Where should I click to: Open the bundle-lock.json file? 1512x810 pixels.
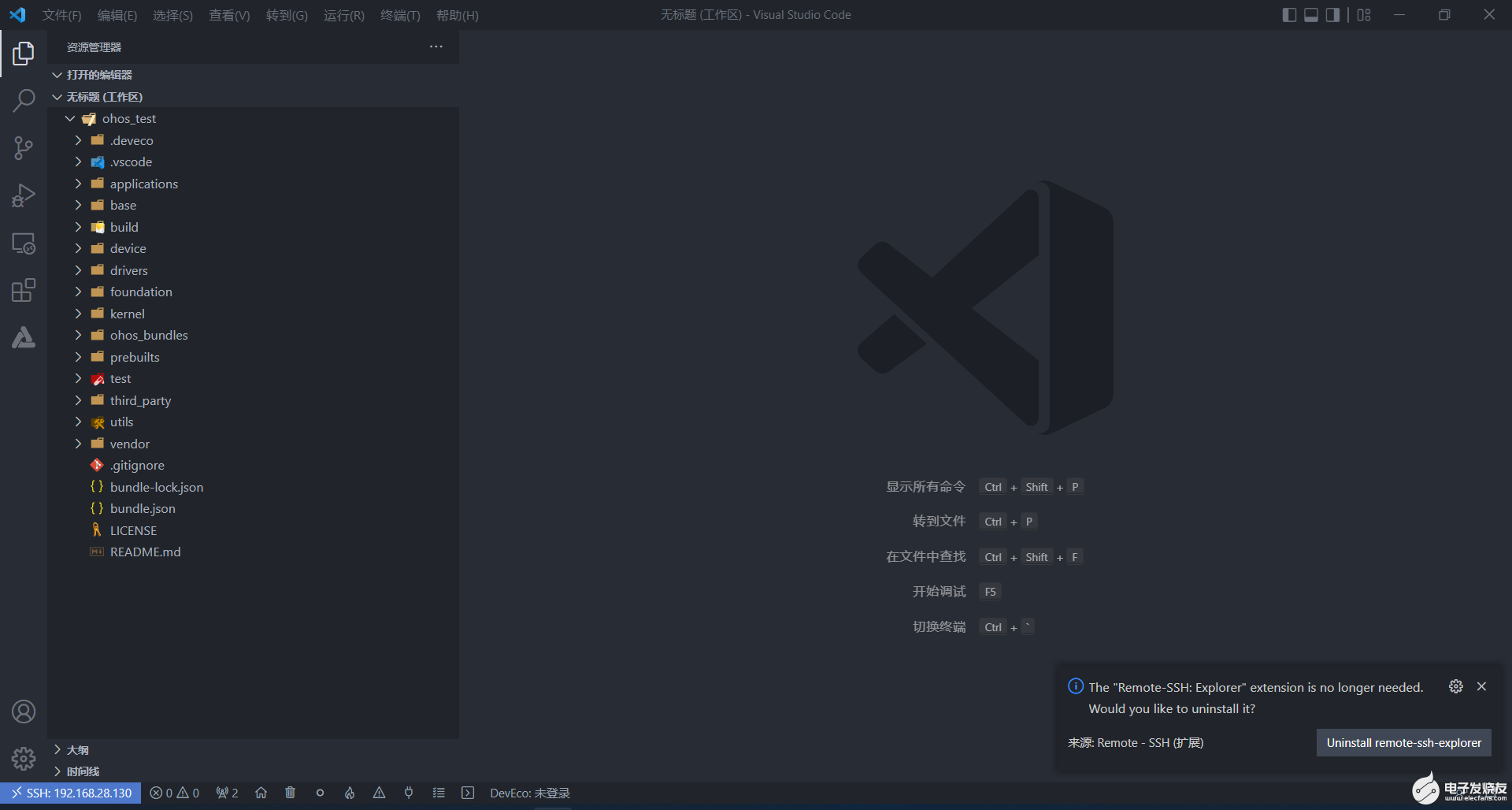coord(157,487)
